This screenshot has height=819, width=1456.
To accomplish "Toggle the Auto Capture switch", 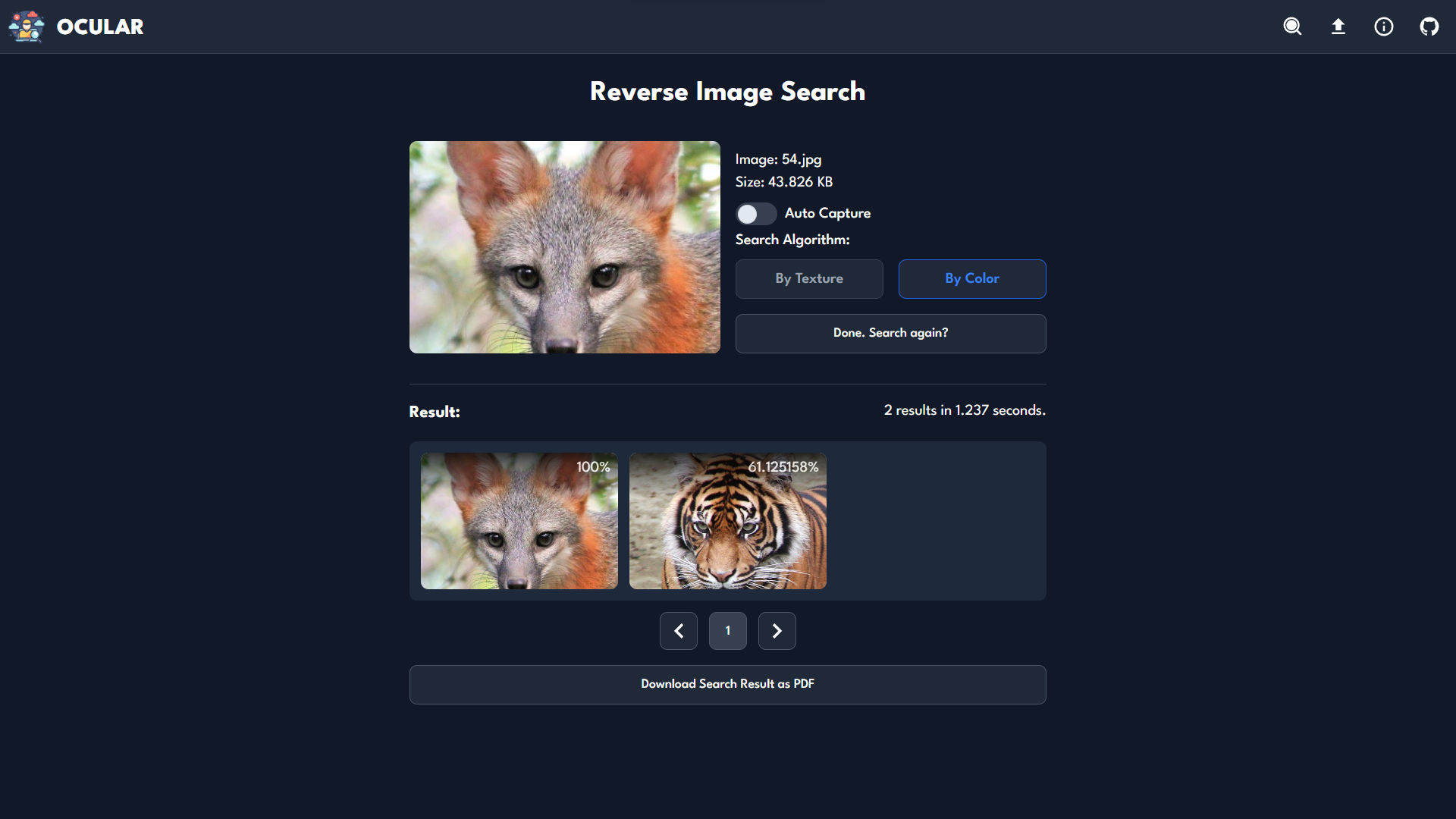I will [755, 214].
